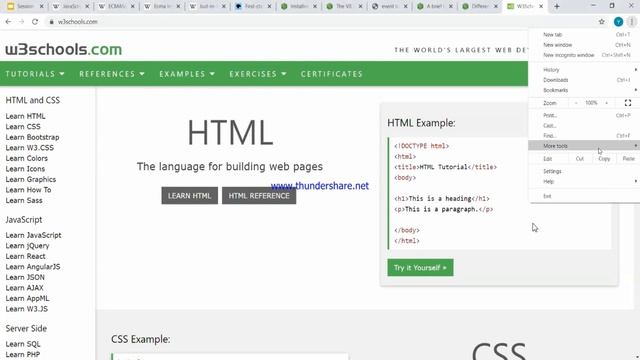Open Learn React in sidebar

pyautogui.click(x=25, y=256)
